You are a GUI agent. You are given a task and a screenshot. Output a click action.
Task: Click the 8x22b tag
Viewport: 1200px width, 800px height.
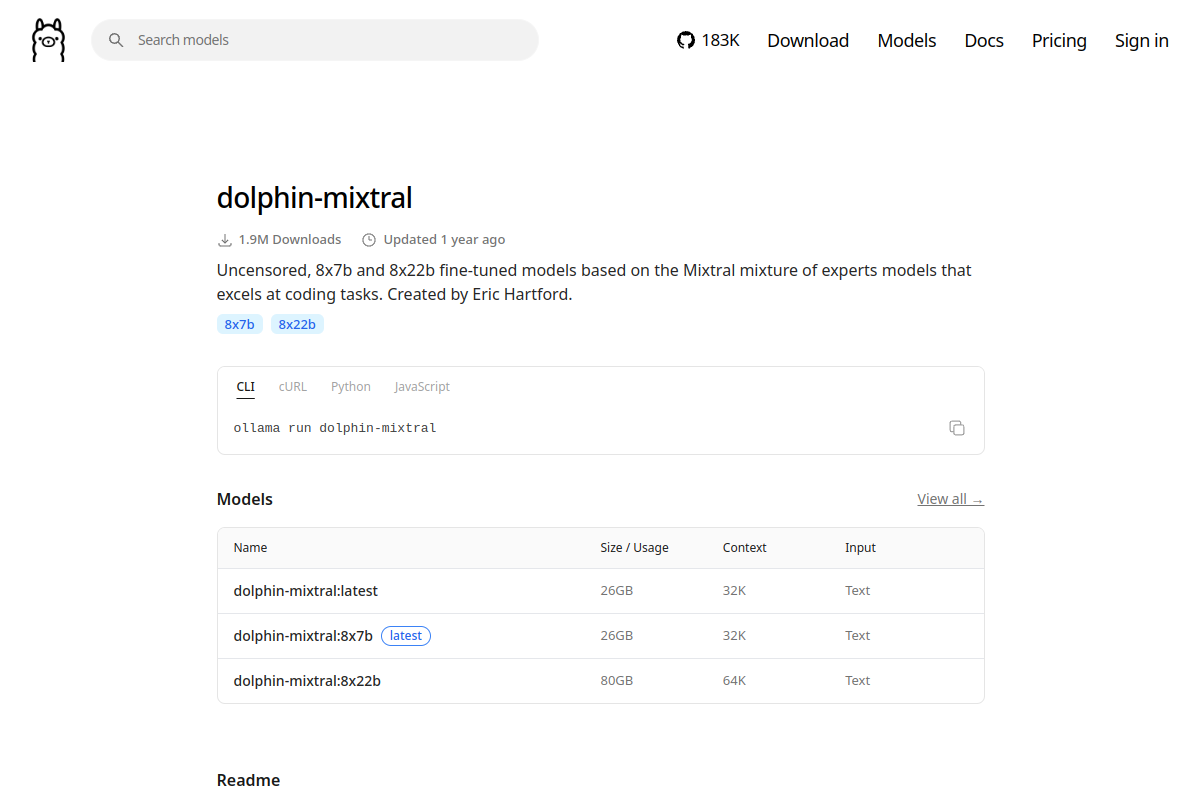click(297, 324)
